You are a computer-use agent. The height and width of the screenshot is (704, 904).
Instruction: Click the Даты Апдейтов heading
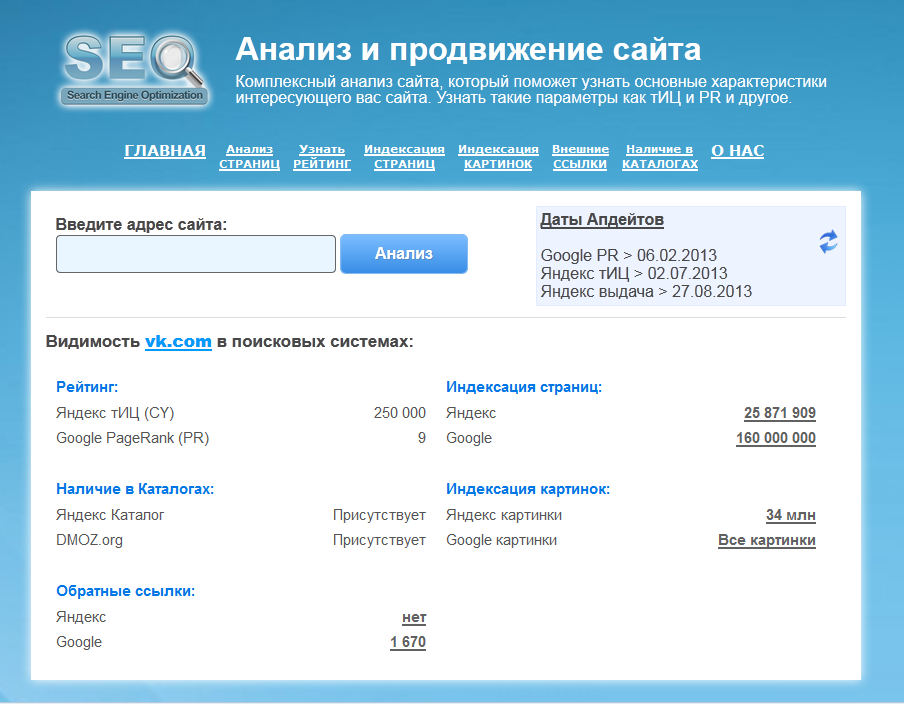(601, 220)
